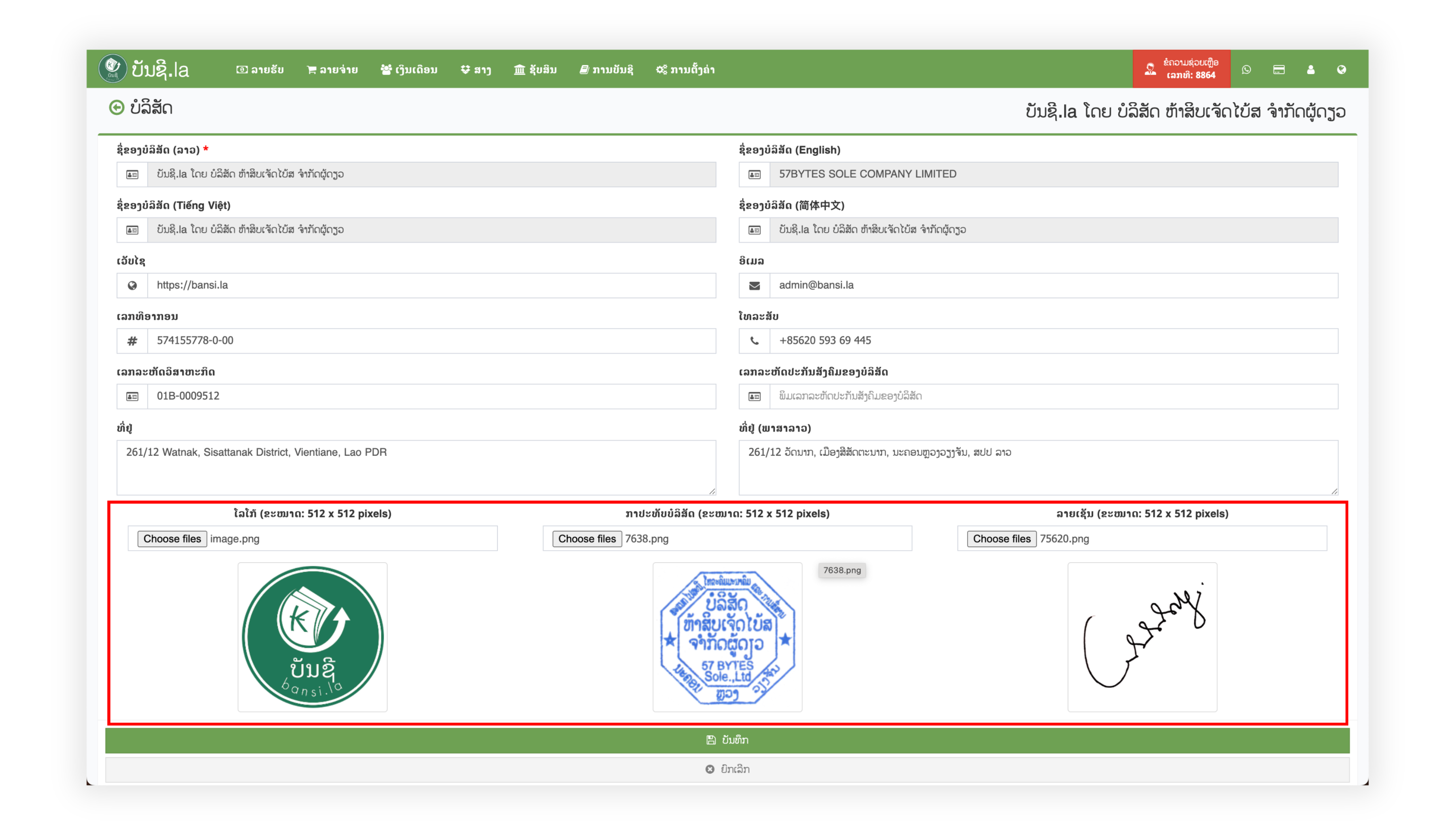Open the WhatsApp contact icon
Viewport: 1456px width, 835px height.
1246,69
